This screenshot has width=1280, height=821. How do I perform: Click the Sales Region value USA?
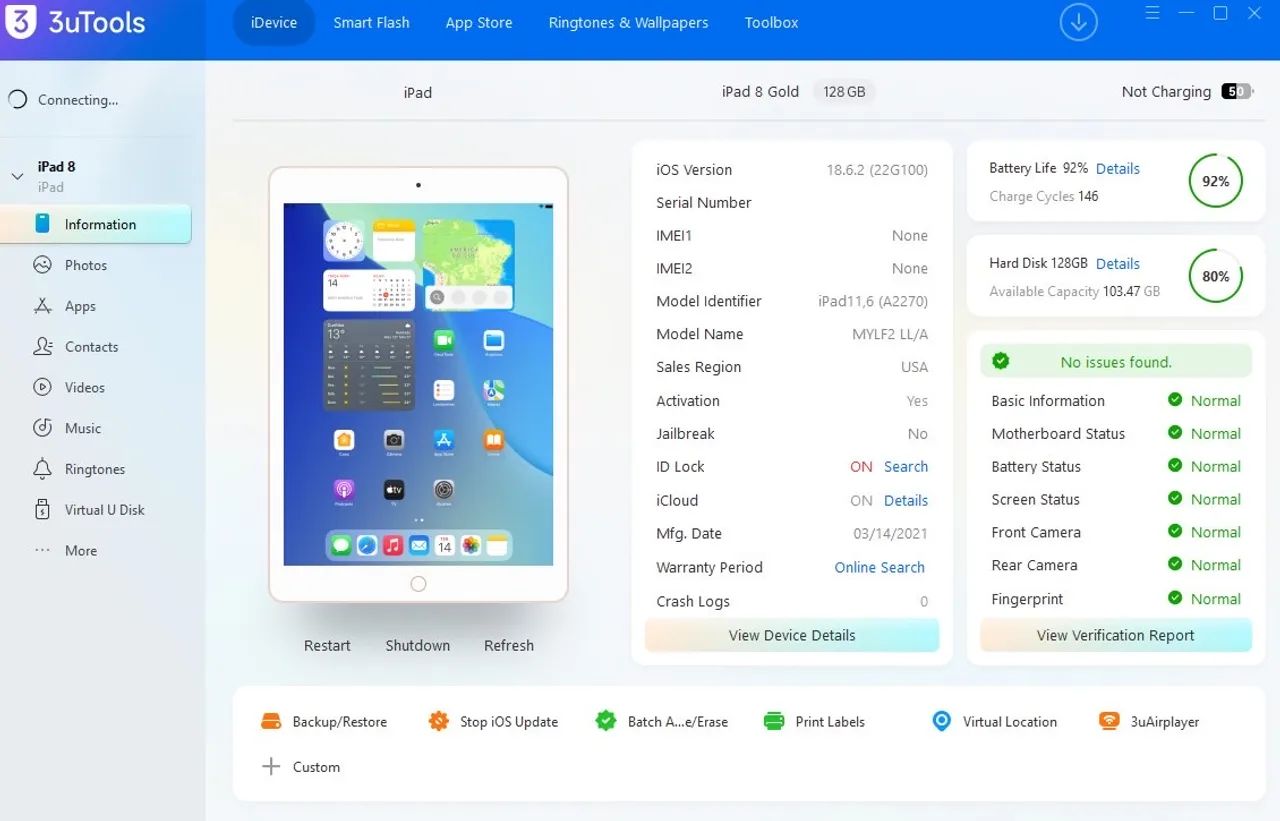(x=915, y=367)
